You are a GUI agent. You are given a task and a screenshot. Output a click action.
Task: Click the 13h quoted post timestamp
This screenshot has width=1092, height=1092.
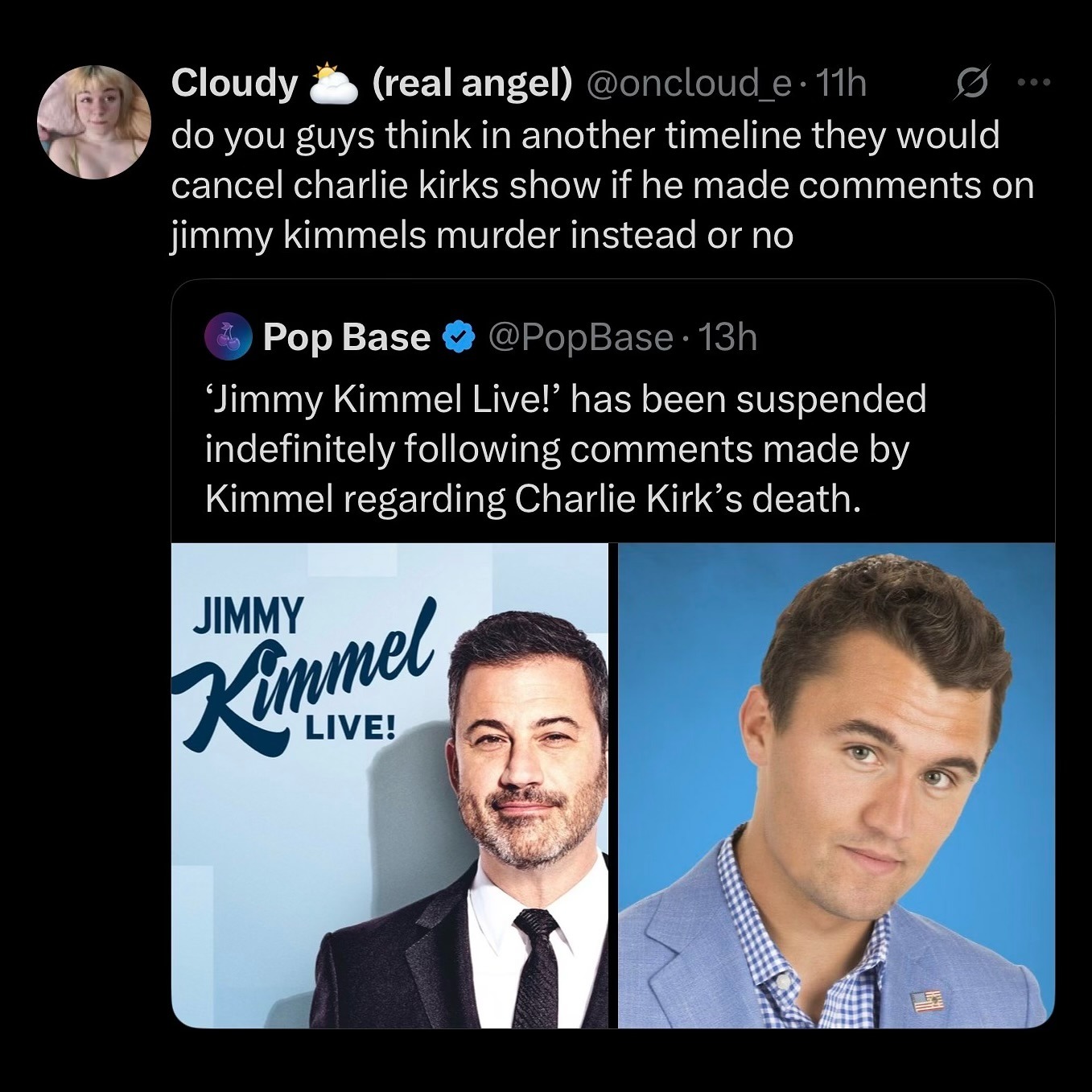coord(727,337)
